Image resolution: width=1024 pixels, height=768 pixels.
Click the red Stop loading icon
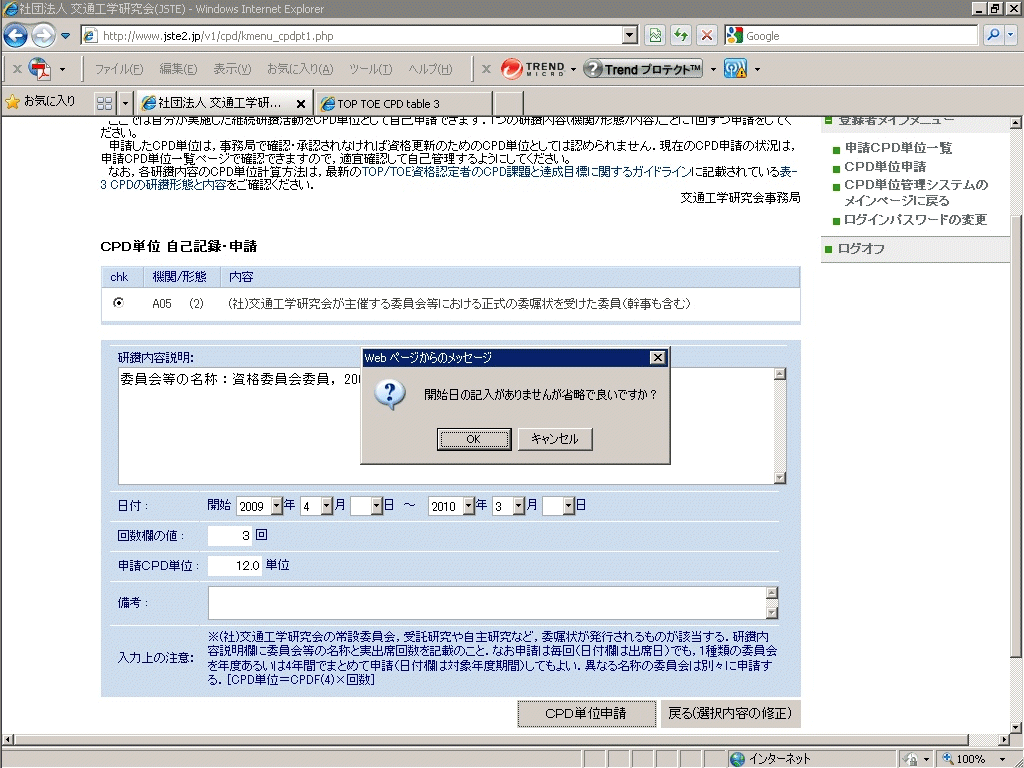click(x=706, y=35)
